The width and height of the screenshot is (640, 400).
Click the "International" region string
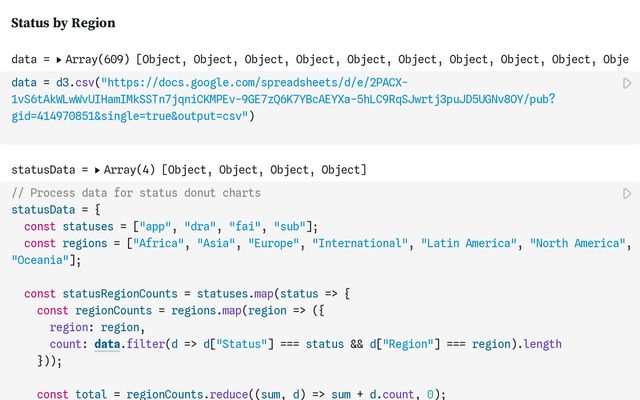pos(361,243)
